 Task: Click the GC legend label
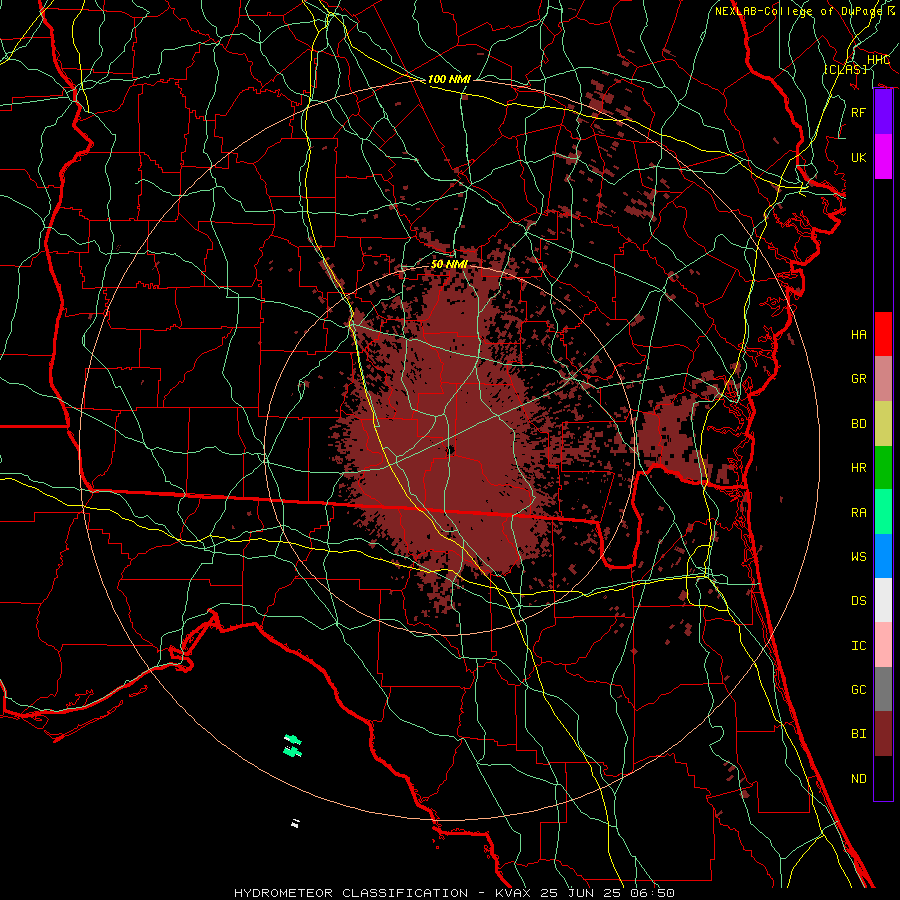(x=859, y=689)
